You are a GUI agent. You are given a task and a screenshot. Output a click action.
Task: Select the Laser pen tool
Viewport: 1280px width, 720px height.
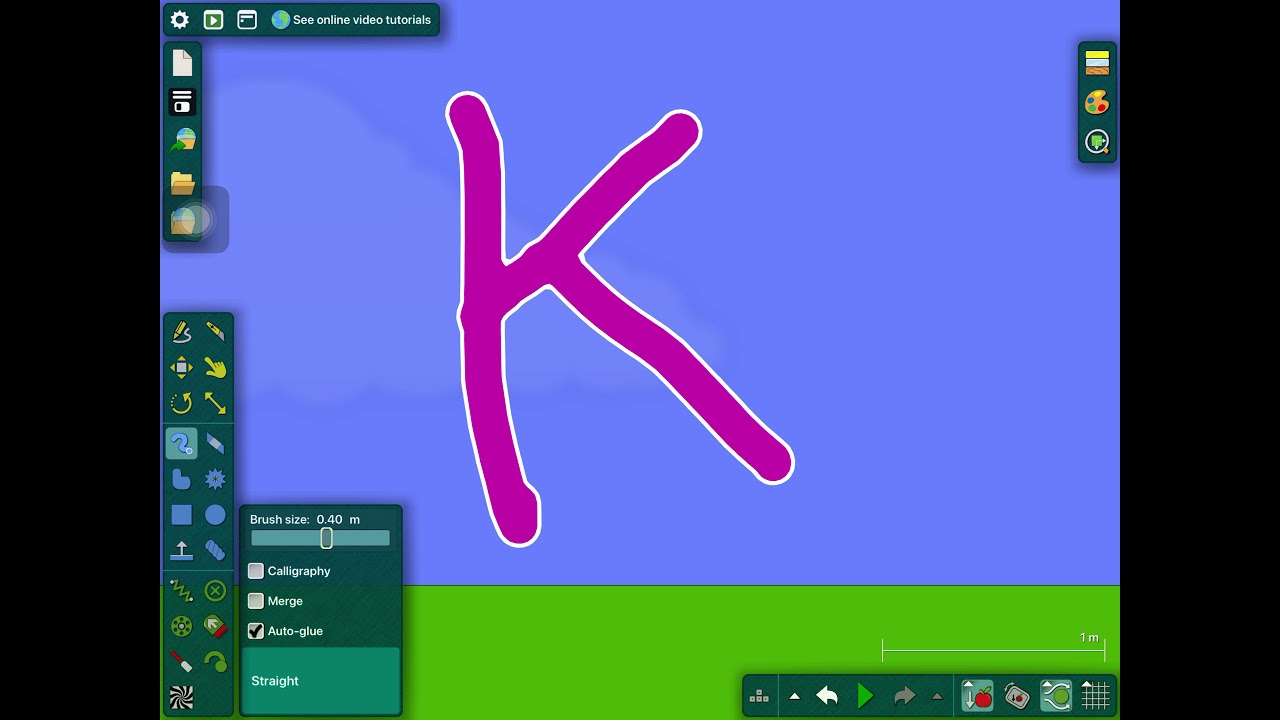181,661
